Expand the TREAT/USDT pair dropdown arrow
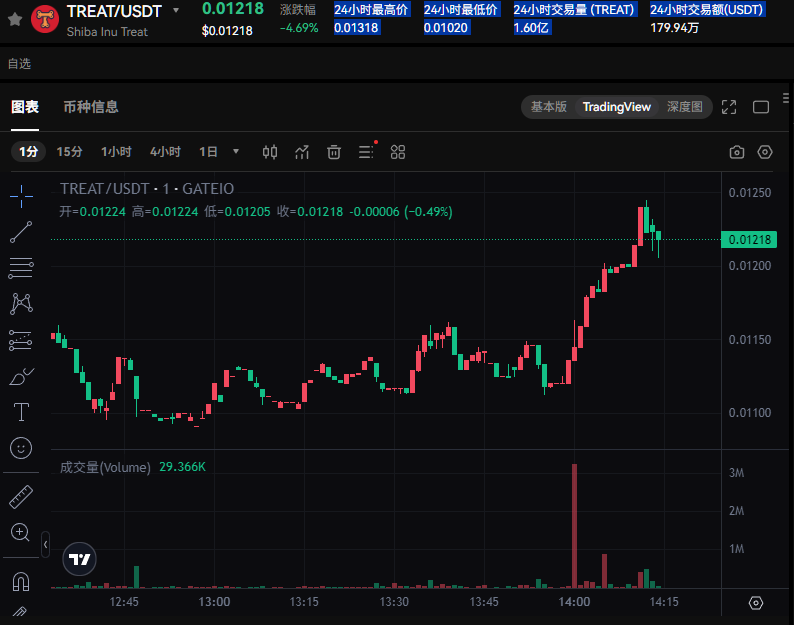Viewport: 794px width, 625px height. [x=176, y=10]
